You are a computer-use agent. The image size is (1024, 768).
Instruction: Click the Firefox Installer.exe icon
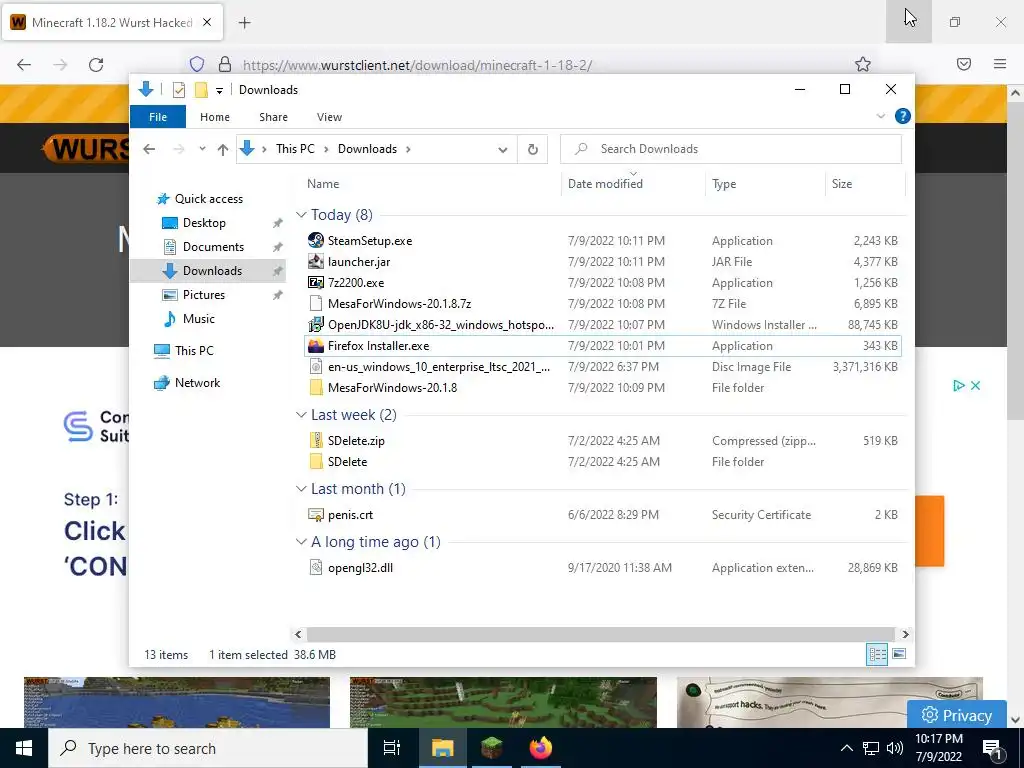point(316,345)
